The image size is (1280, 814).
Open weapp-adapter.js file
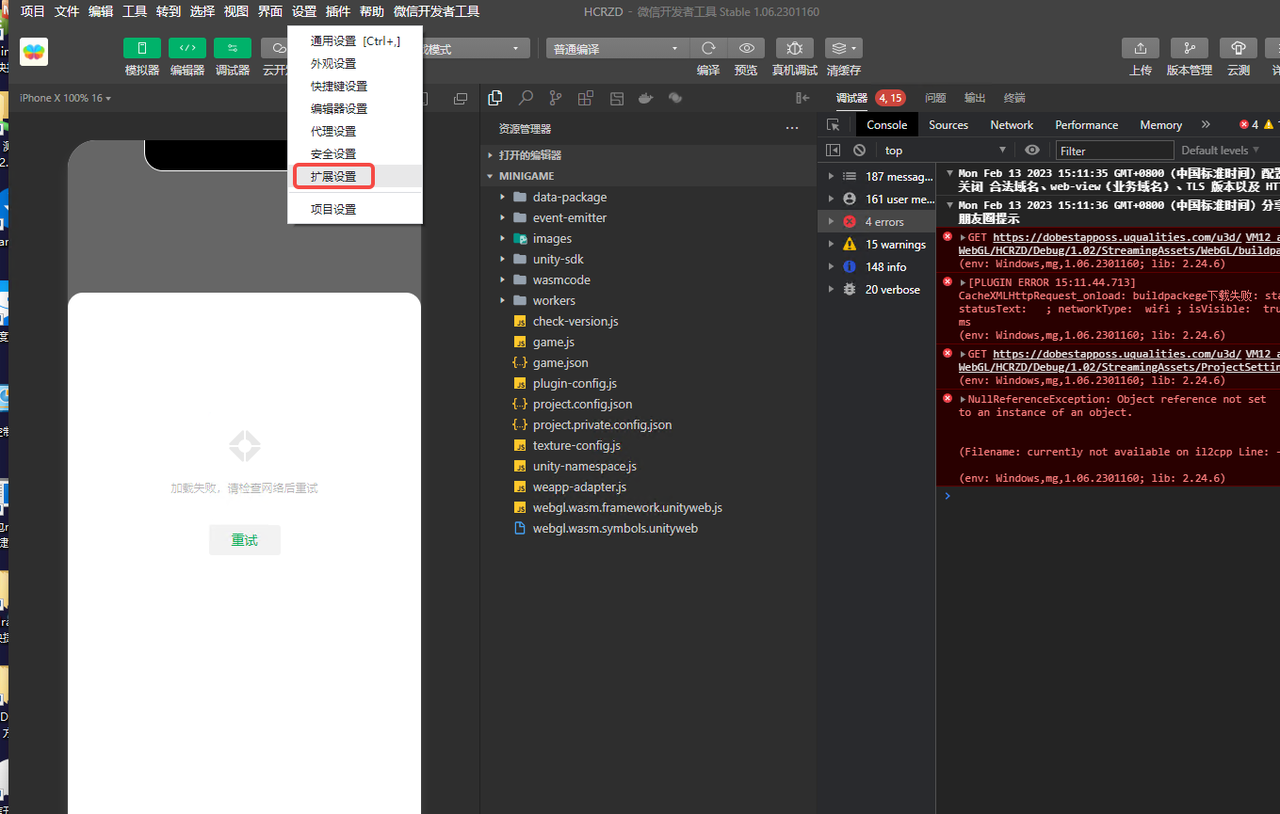pyautogui.click(x=648, y=486)
